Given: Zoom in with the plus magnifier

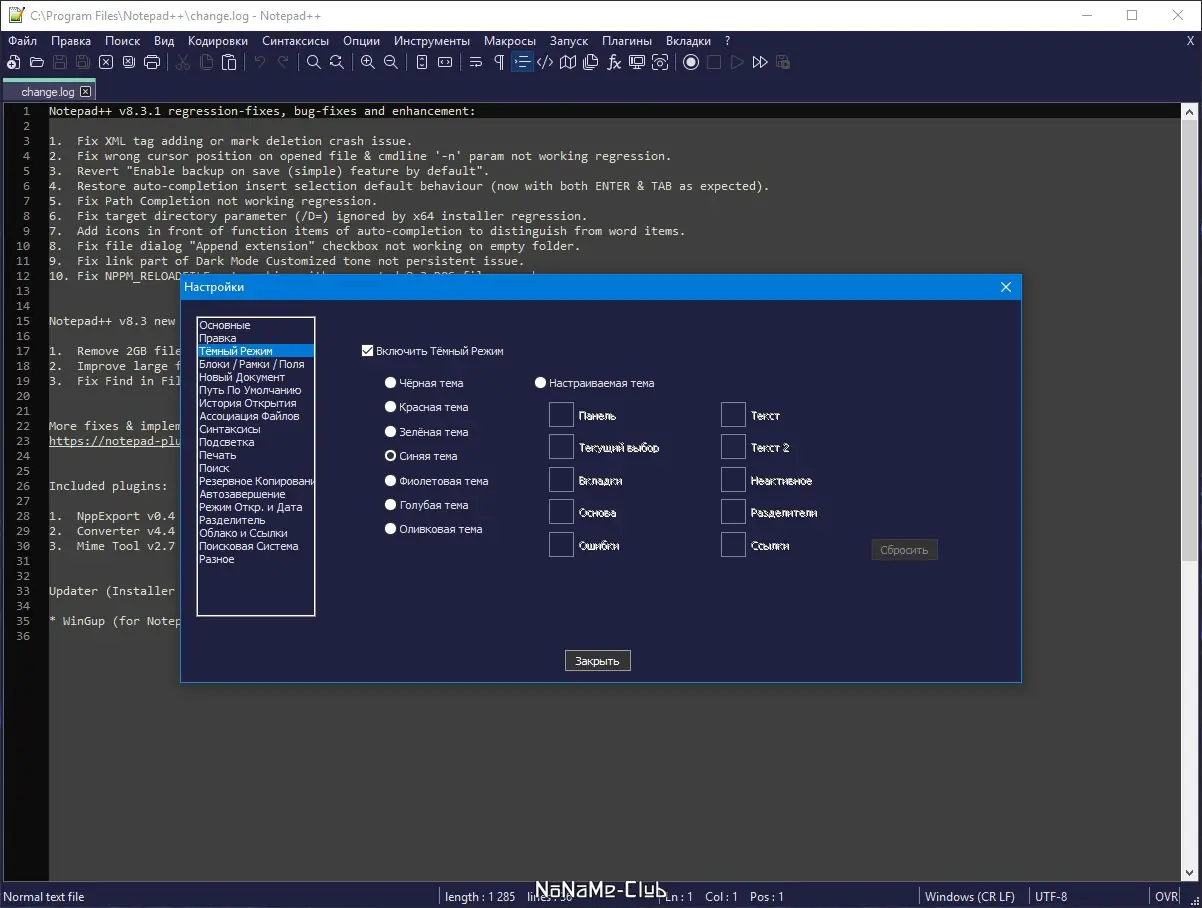Looking at the screenshot, I should tap(368, 62).
